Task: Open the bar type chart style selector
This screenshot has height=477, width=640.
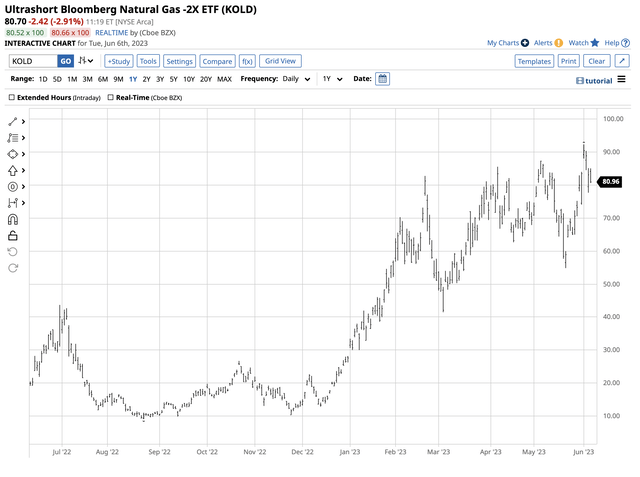Action: pos(86,61)
